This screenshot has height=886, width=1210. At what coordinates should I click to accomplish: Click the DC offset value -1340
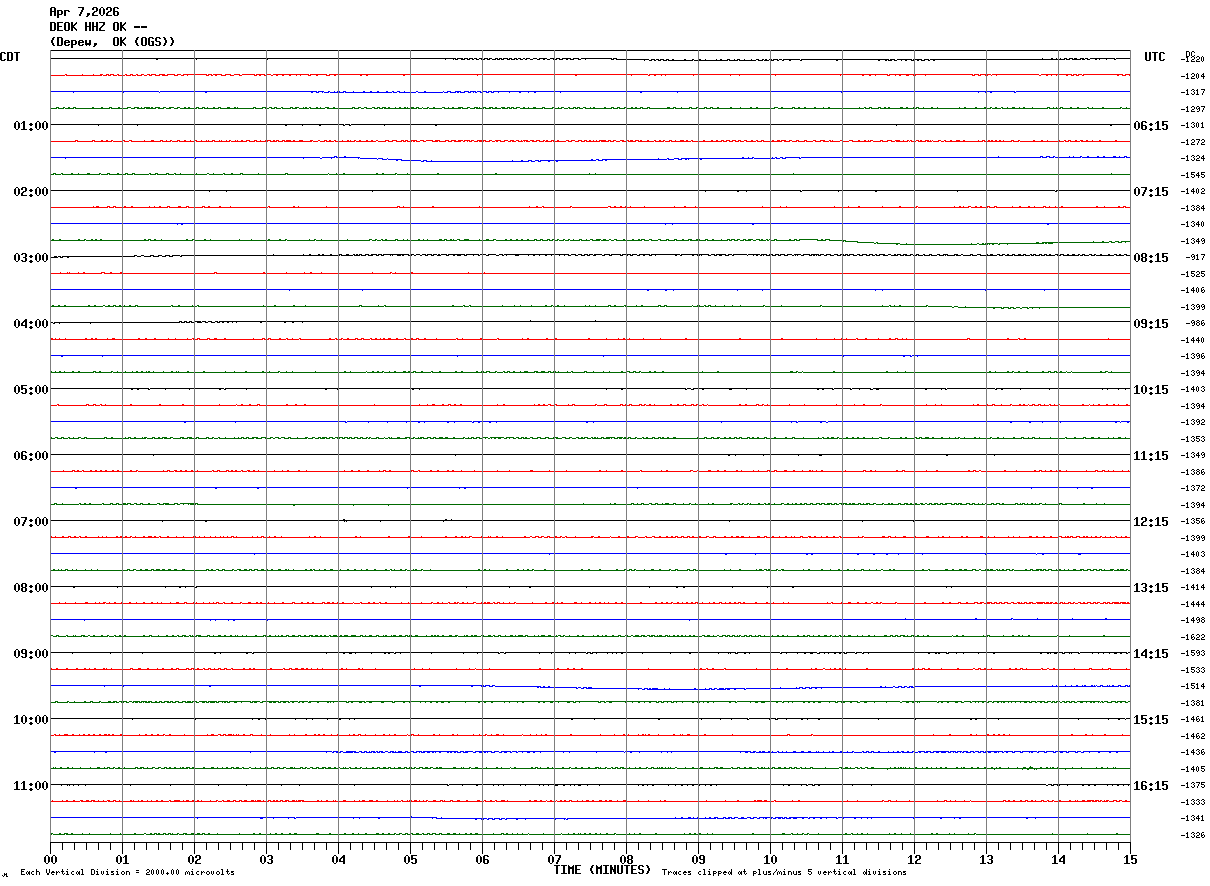[x=1193, y=224]
